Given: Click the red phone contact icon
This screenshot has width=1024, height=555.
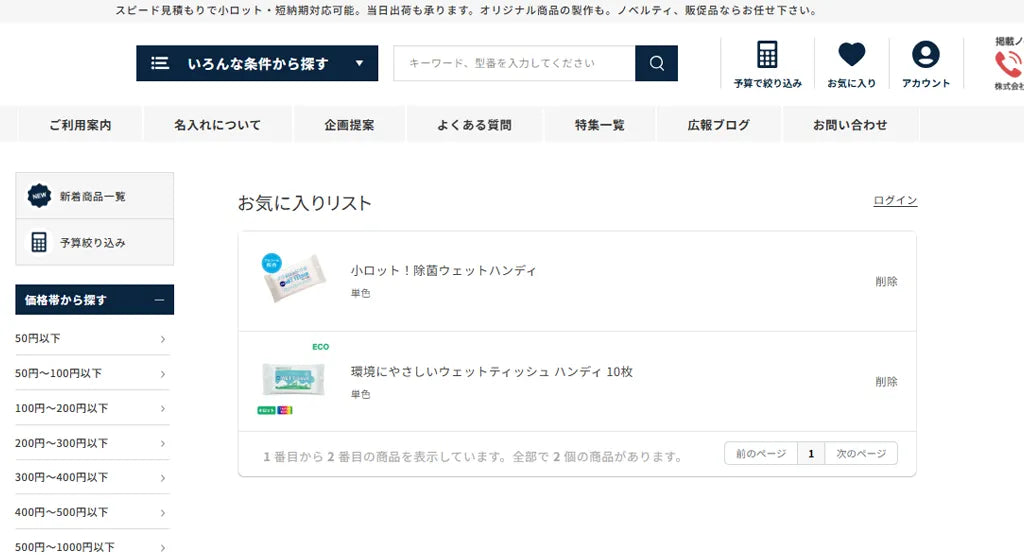Looking at the screenshot, I should click(1007, 64).
